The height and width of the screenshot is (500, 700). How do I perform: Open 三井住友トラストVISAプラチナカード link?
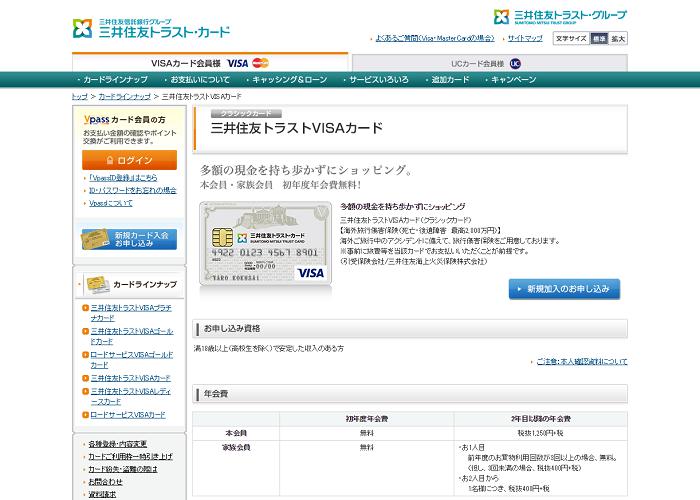pos(131,313)
